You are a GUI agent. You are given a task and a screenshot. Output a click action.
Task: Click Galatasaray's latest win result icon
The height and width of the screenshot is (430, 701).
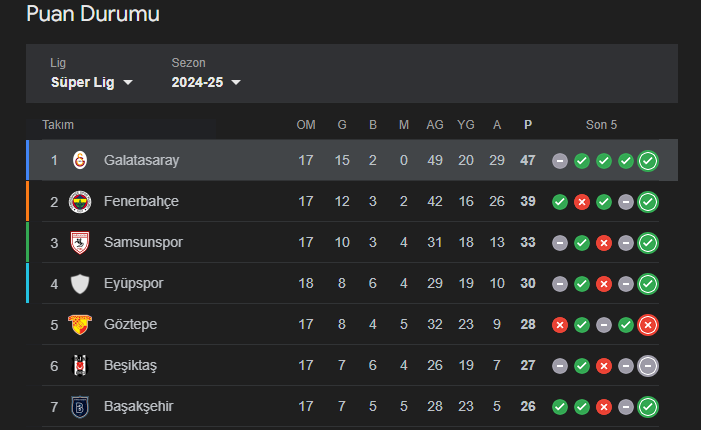648,161
